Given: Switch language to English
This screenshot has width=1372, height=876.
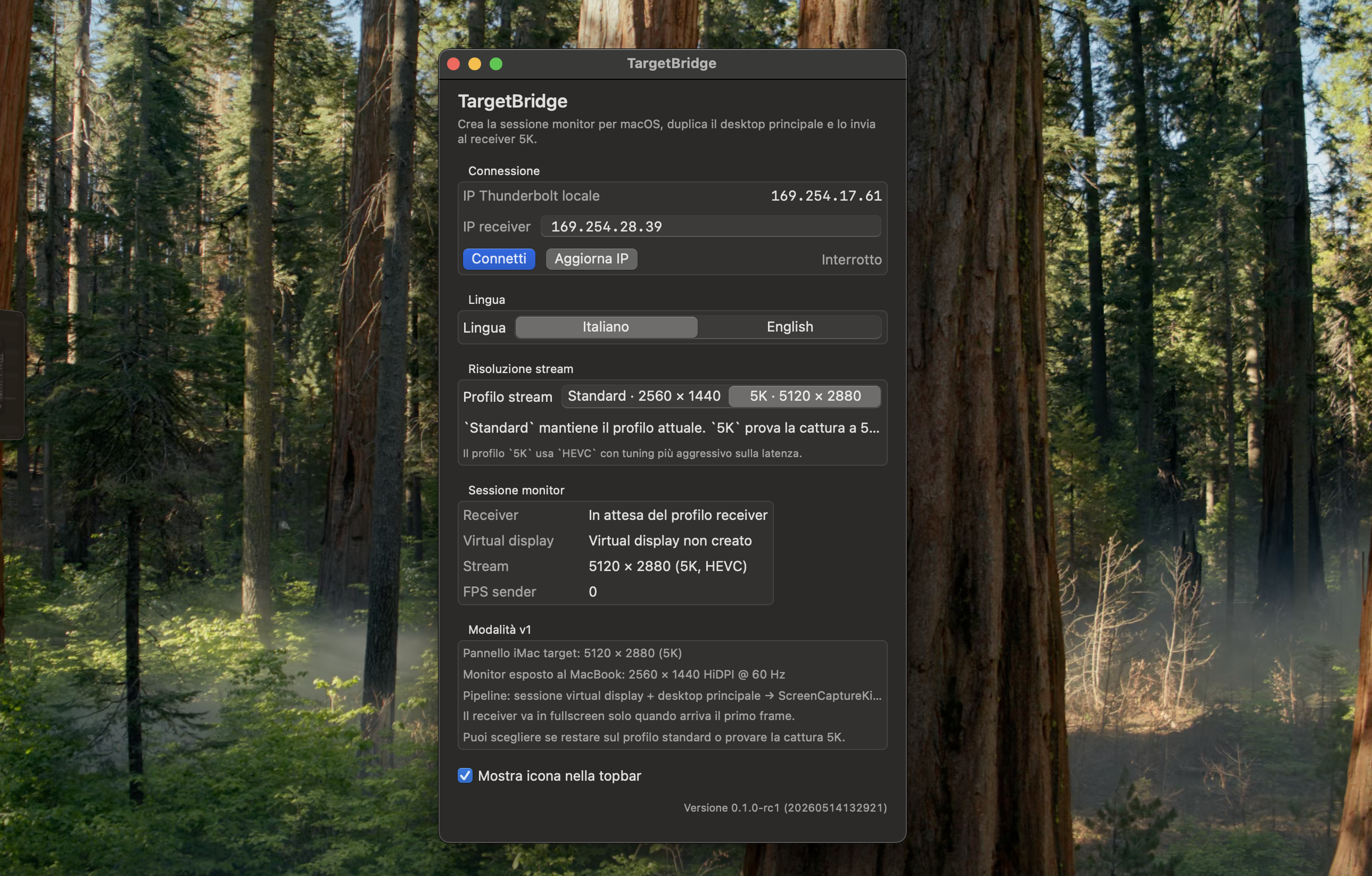Looking at the screenshot, I should point(789,327).
